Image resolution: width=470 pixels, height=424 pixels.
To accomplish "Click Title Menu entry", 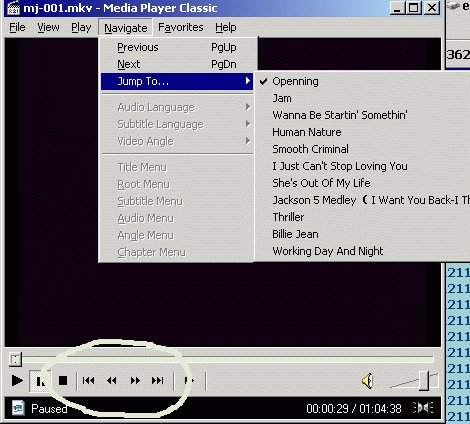I will pyautogui.click(x=177, y=167).
